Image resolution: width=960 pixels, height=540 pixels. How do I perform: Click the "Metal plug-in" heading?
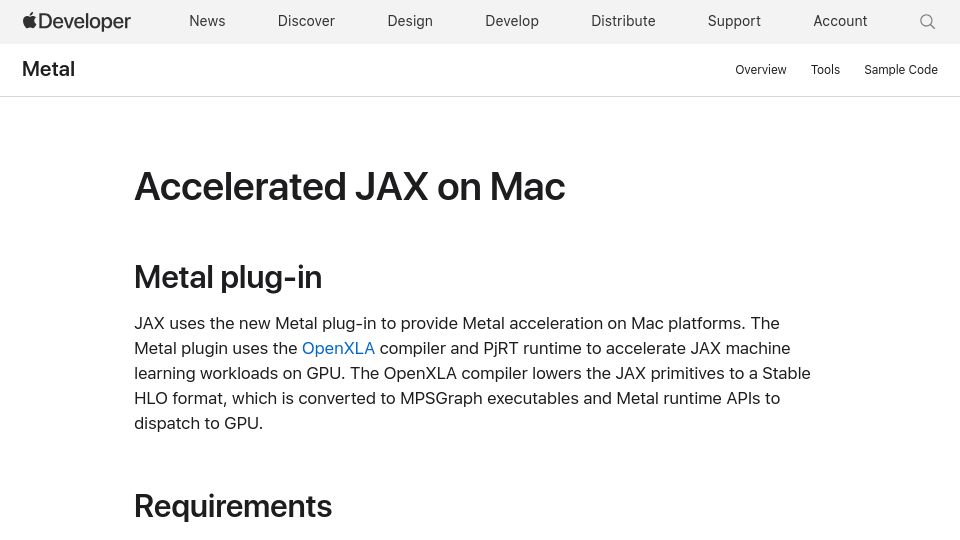click(228, 277)
